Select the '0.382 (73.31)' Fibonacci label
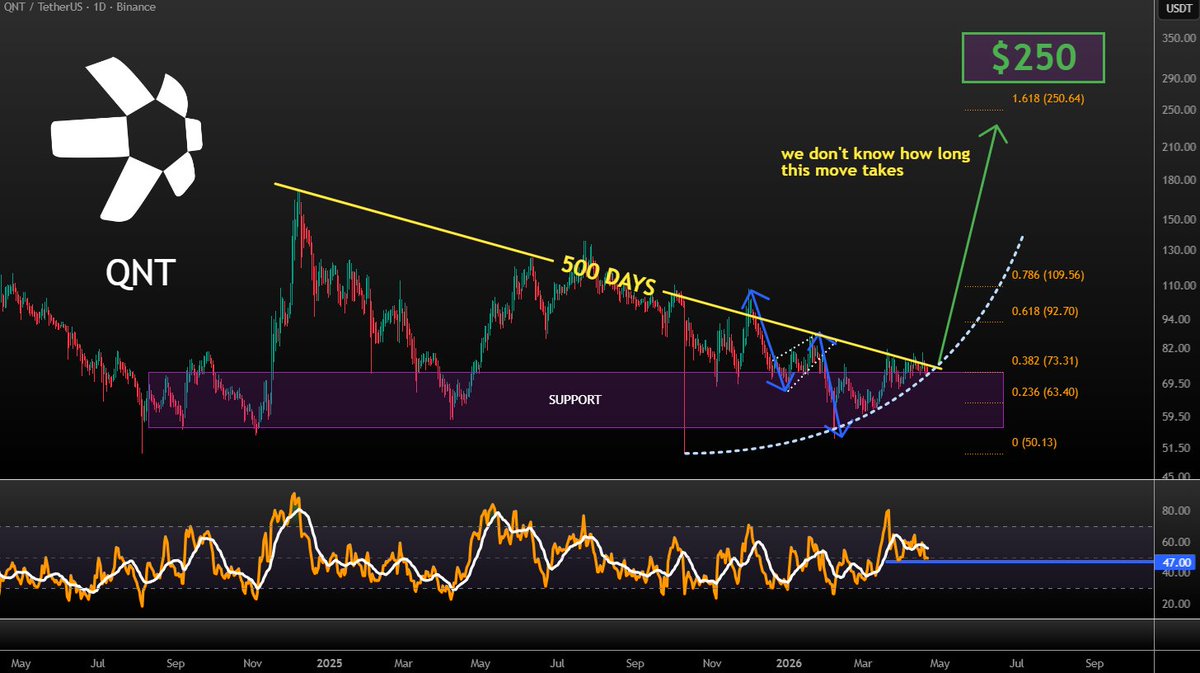This screenshot has height=673, width=1200. pyautogui.click(x=1044, y=360)
